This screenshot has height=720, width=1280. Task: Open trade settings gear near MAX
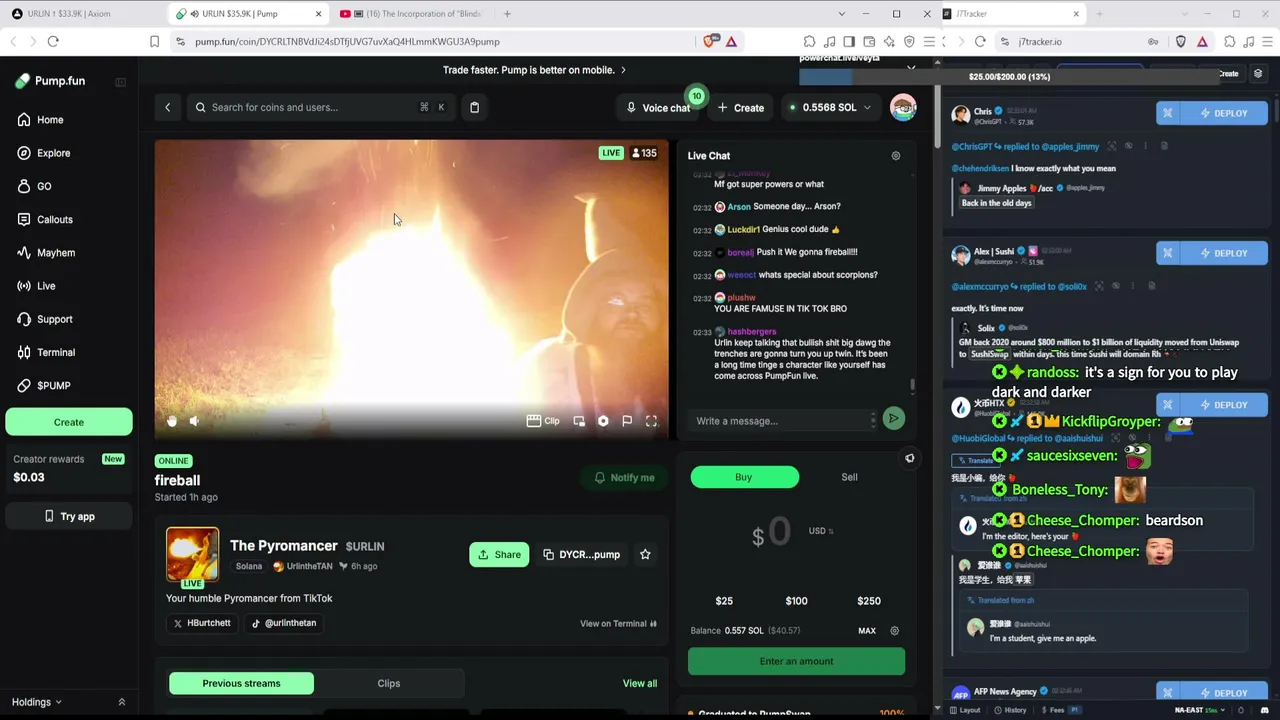[894, 631]
